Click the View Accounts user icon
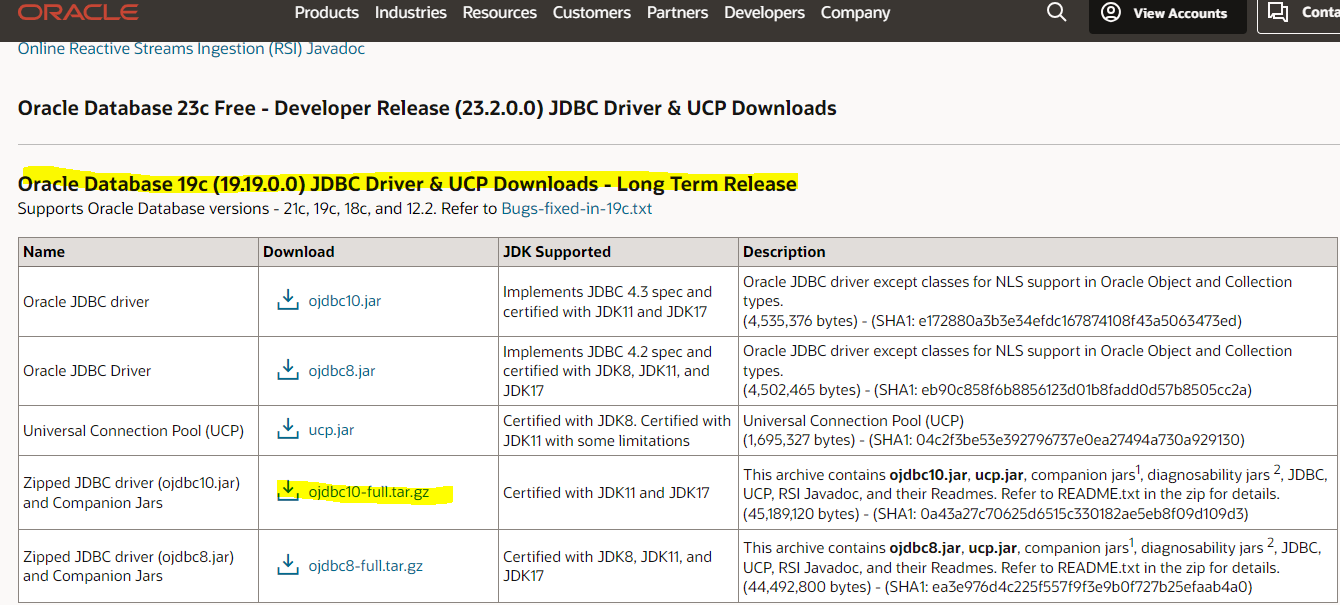1340x605 pixels. [1111, 12]
